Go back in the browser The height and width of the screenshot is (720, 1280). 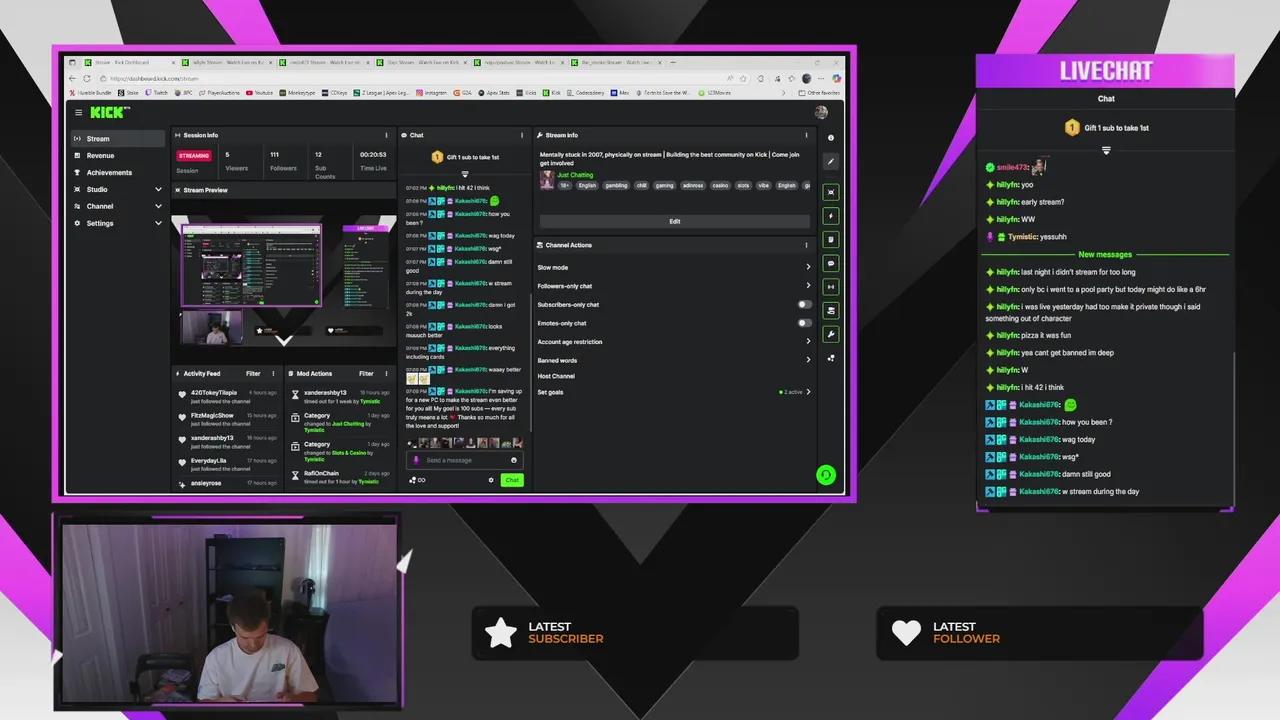[x=74, y=78]
